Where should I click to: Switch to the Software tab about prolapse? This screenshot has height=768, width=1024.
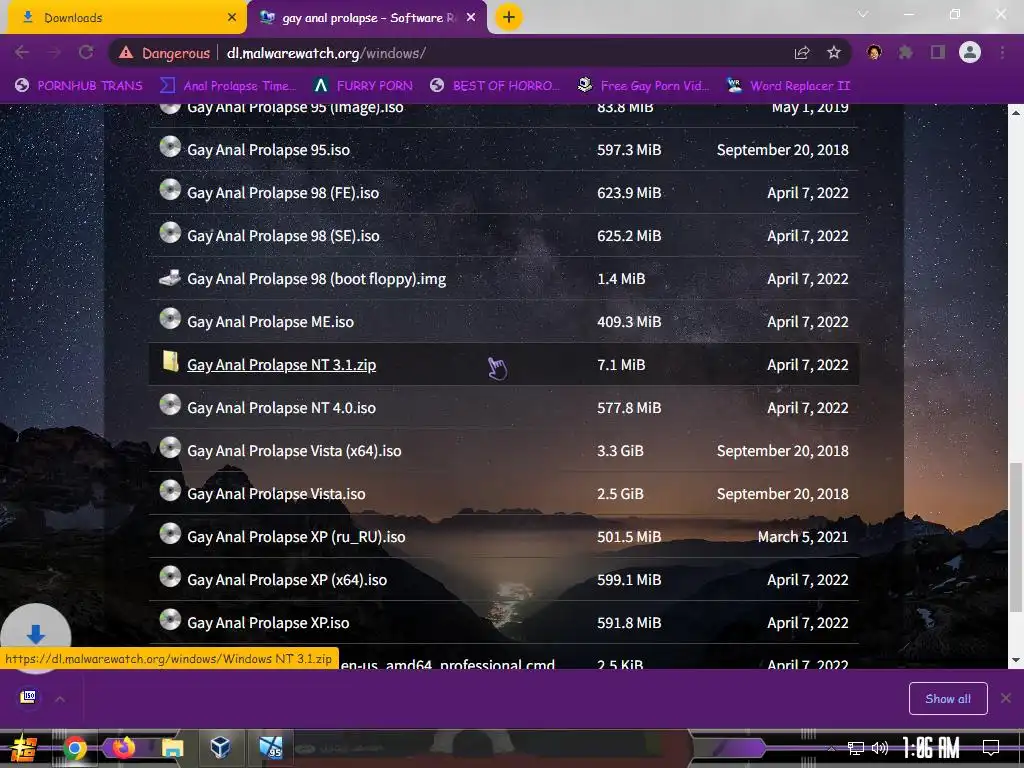click(366, 18)
